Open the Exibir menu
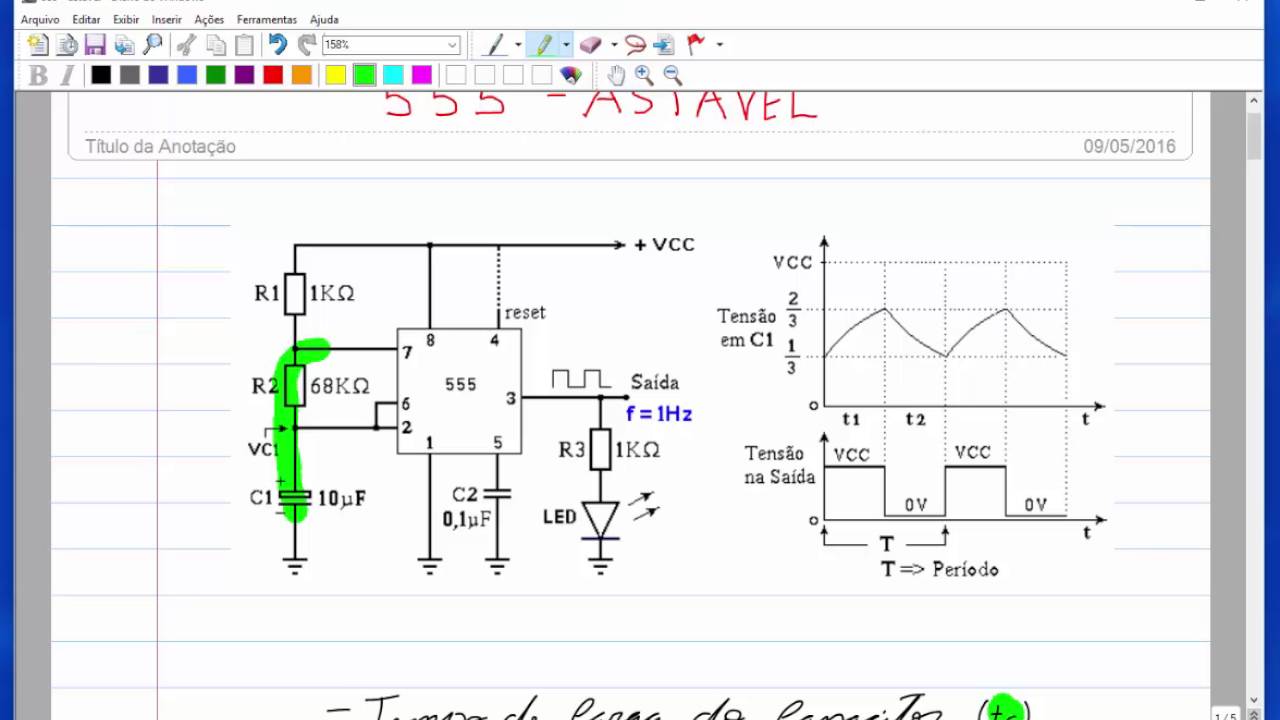 click(x=126, y=19)
